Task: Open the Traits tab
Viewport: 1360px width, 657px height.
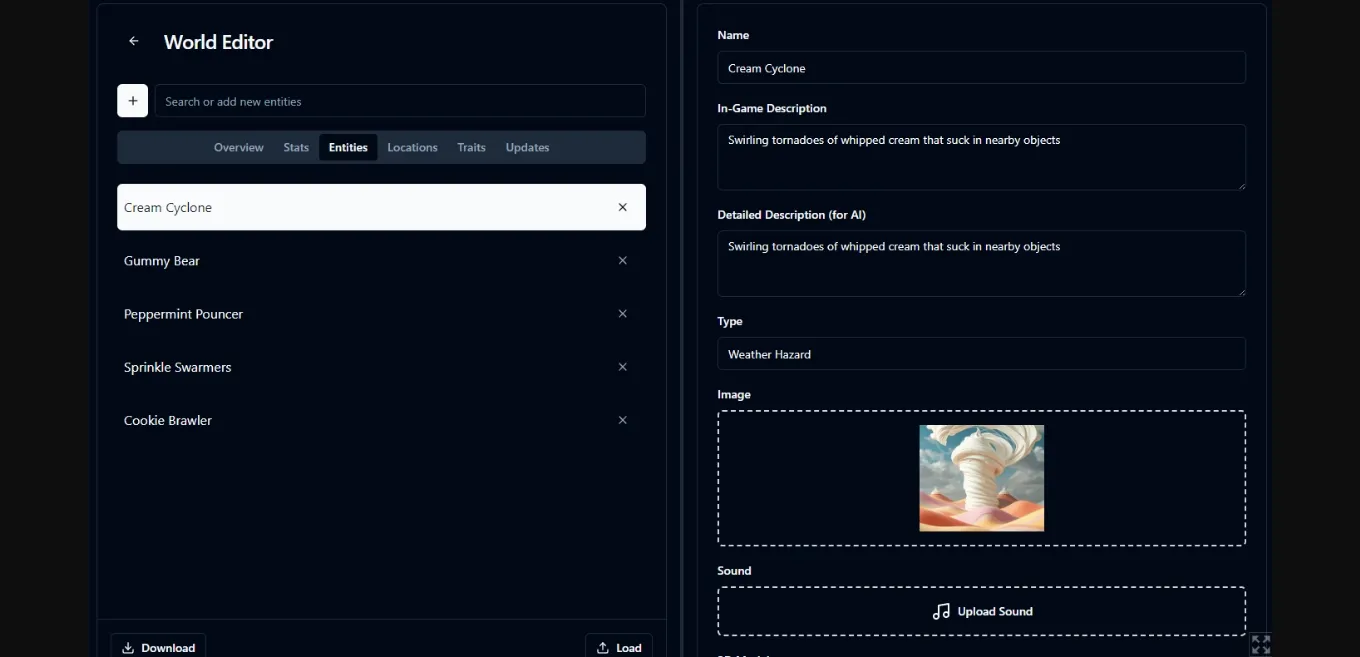Action: pos(471,147)
